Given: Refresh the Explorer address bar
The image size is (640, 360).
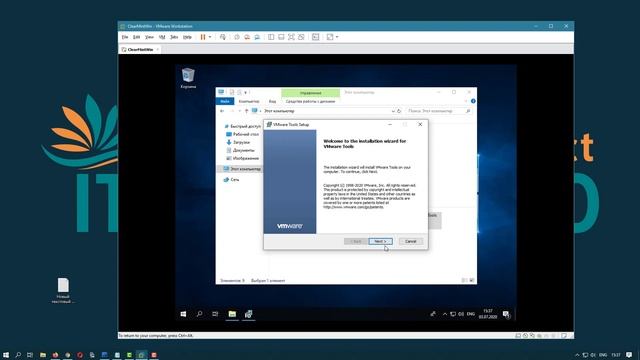Looking at the screenshot, I should [x=399, y=111].
